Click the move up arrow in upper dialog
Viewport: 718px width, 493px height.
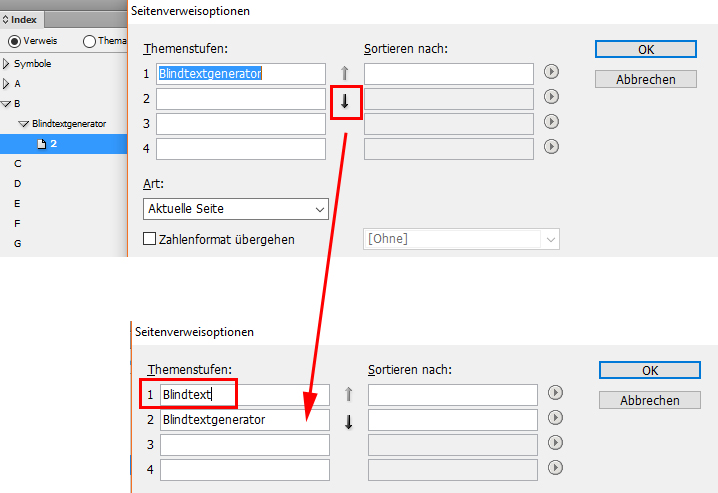point(345,73)
